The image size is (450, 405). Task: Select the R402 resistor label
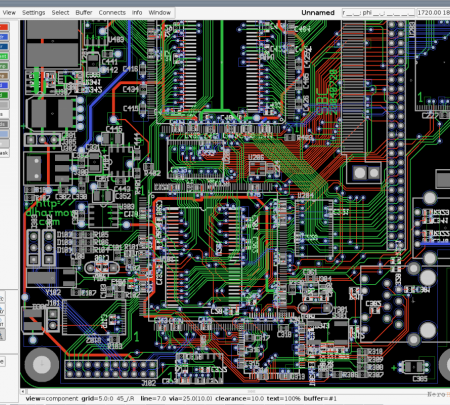pos(152,173)
